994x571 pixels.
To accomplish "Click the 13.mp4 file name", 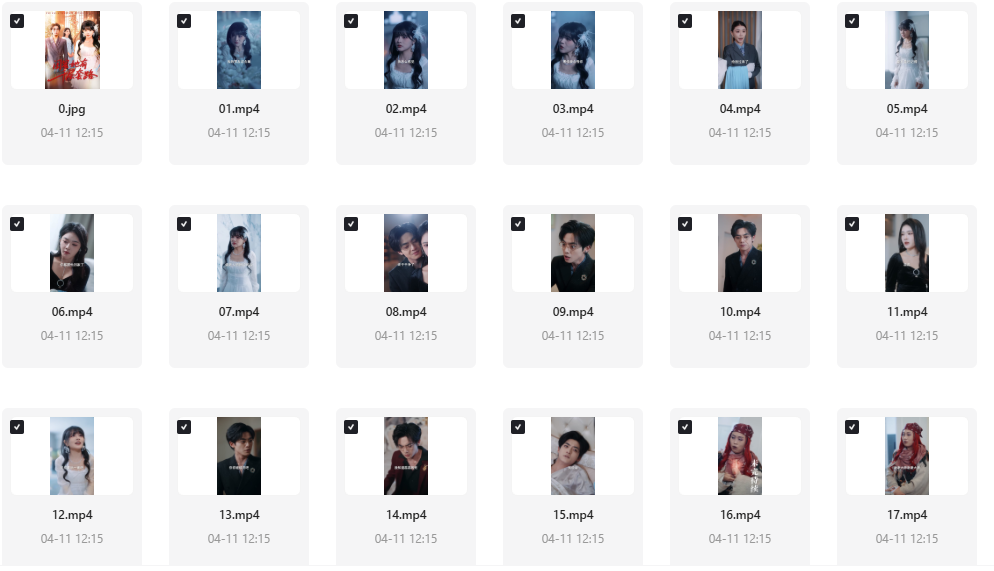I will coord(239,515).
